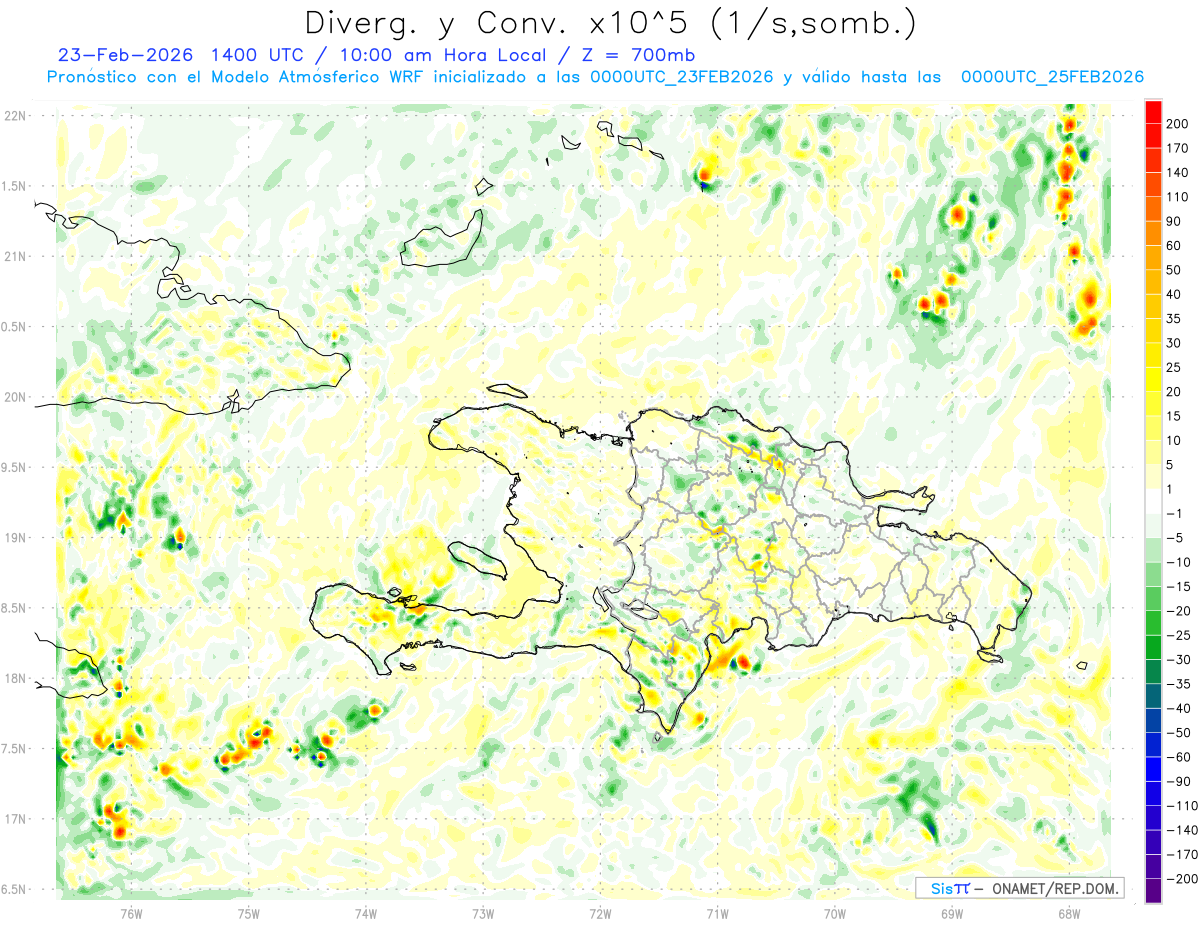The image size is (1200, 927).
Task: Click the "-25" color scale value
Action: pyautogui.click(x=1177, y=635)
